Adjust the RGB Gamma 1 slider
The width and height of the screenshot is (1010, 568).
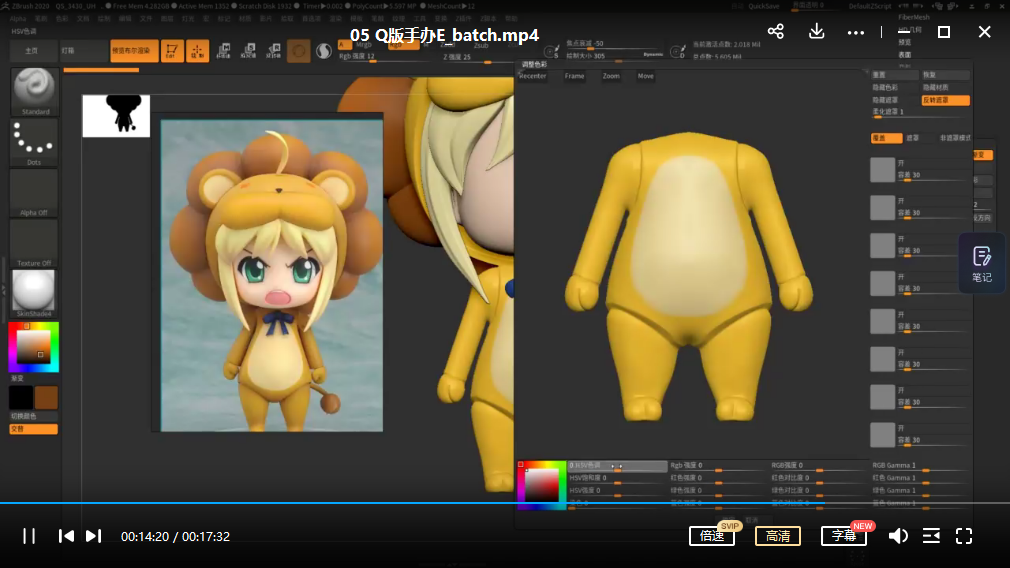point(920,466)
